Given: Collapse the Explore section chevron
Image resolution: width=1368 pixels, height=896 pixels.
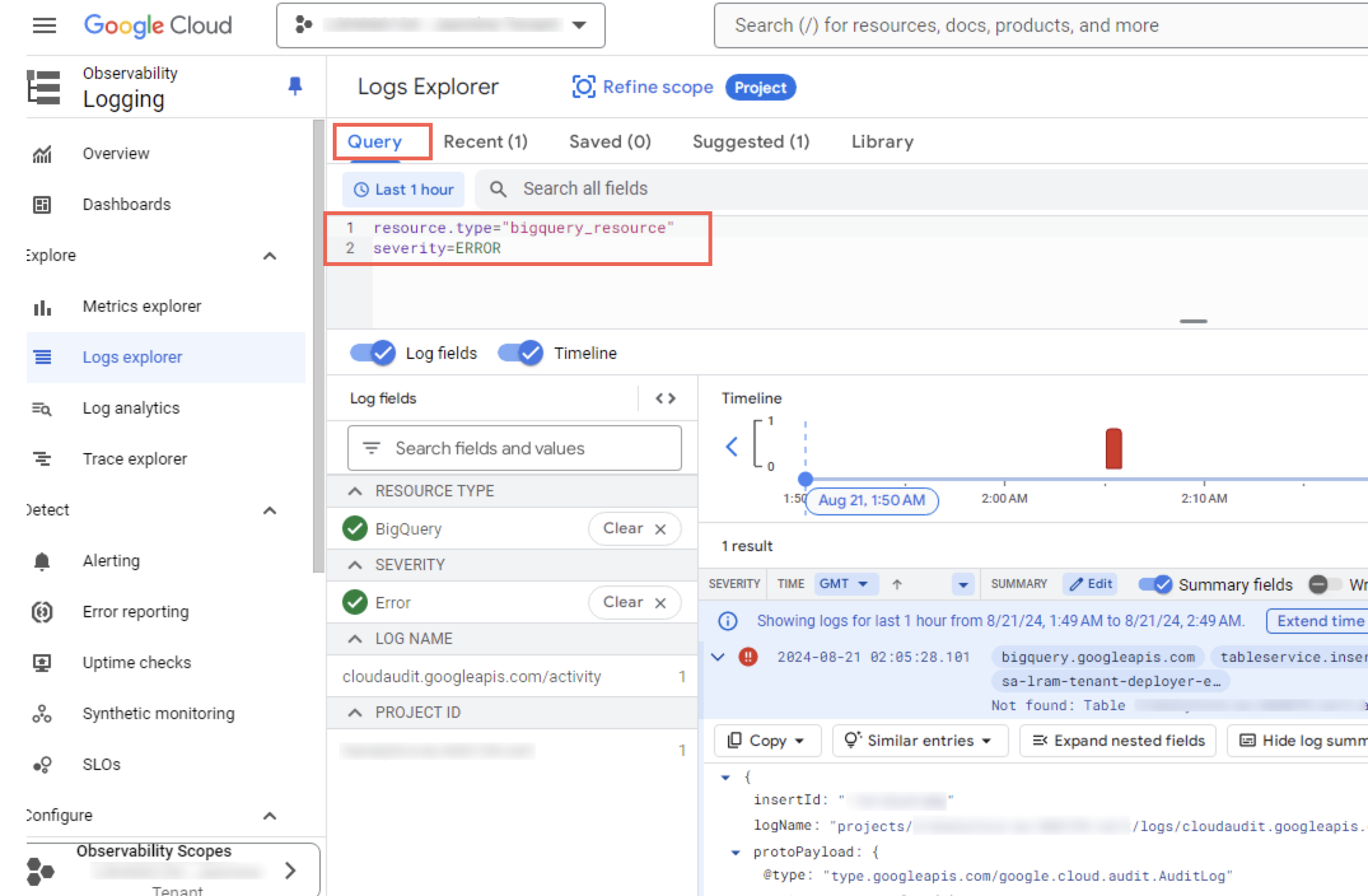Looking at the screenshot, I should pyautogui.click(x=270, y=256).
